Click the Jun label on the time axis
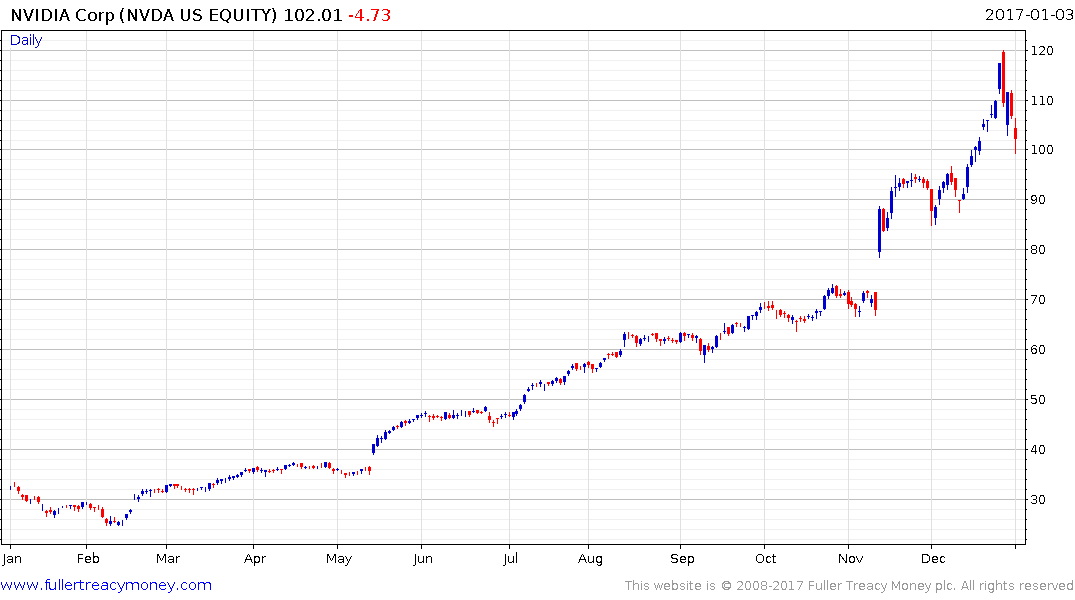 (x=422, y=559)
